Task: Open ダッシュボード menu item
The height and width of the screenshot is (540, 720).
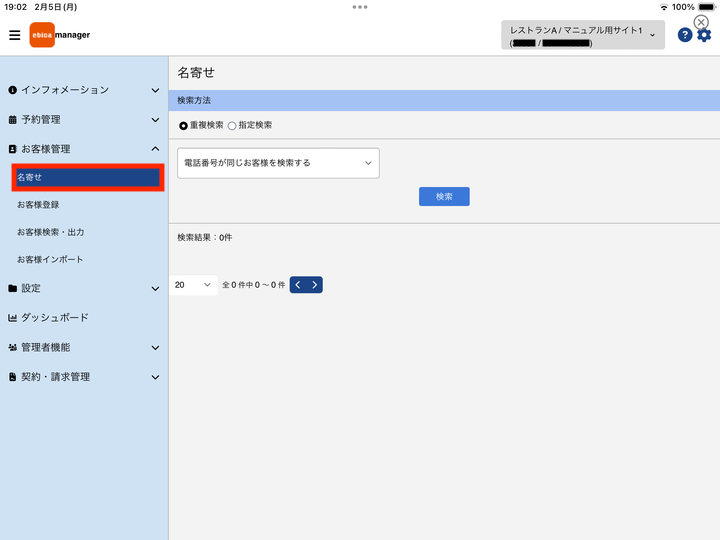Action: (55, 318)
